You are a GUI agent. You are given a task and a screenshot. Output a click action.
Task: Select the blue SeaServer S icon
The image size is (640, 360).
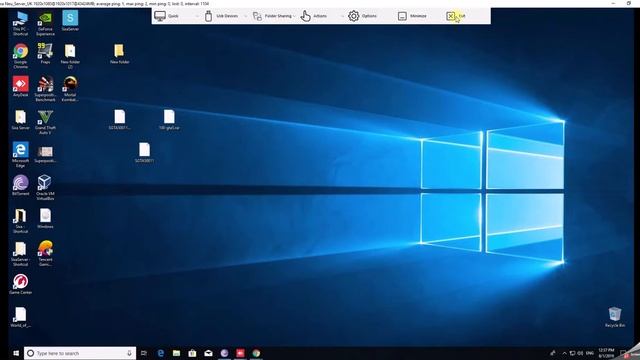coord(70,21)
